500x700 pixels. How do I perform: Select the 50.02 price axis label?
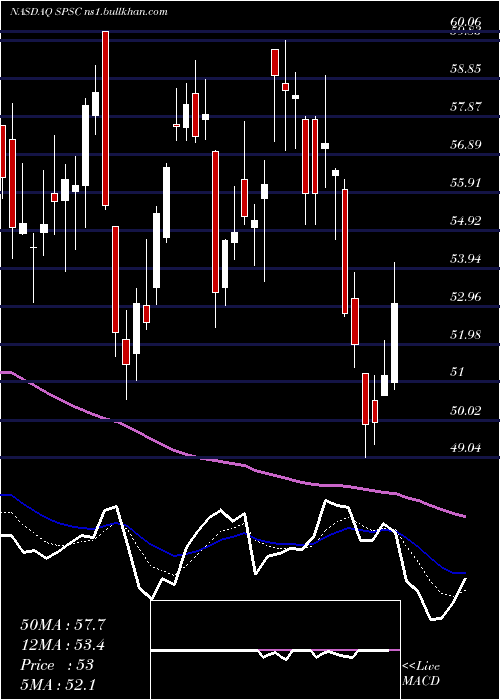465,411
